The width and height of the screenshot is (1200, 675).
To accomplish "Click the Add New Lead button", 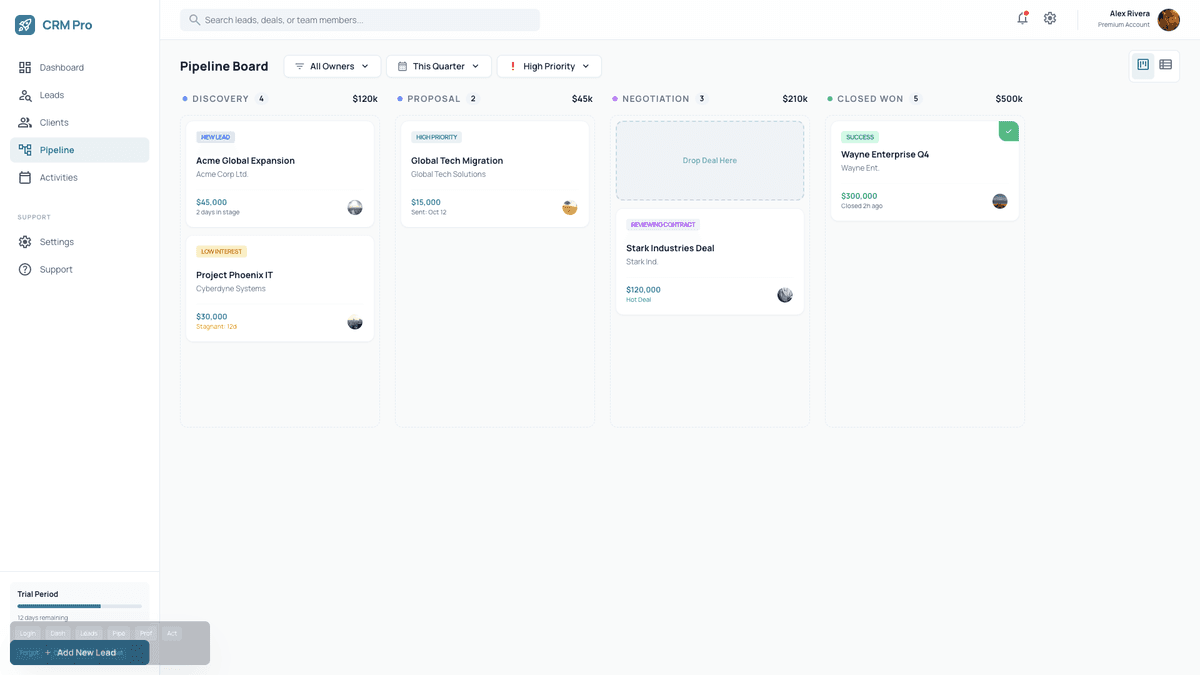I will coord(79,651).
